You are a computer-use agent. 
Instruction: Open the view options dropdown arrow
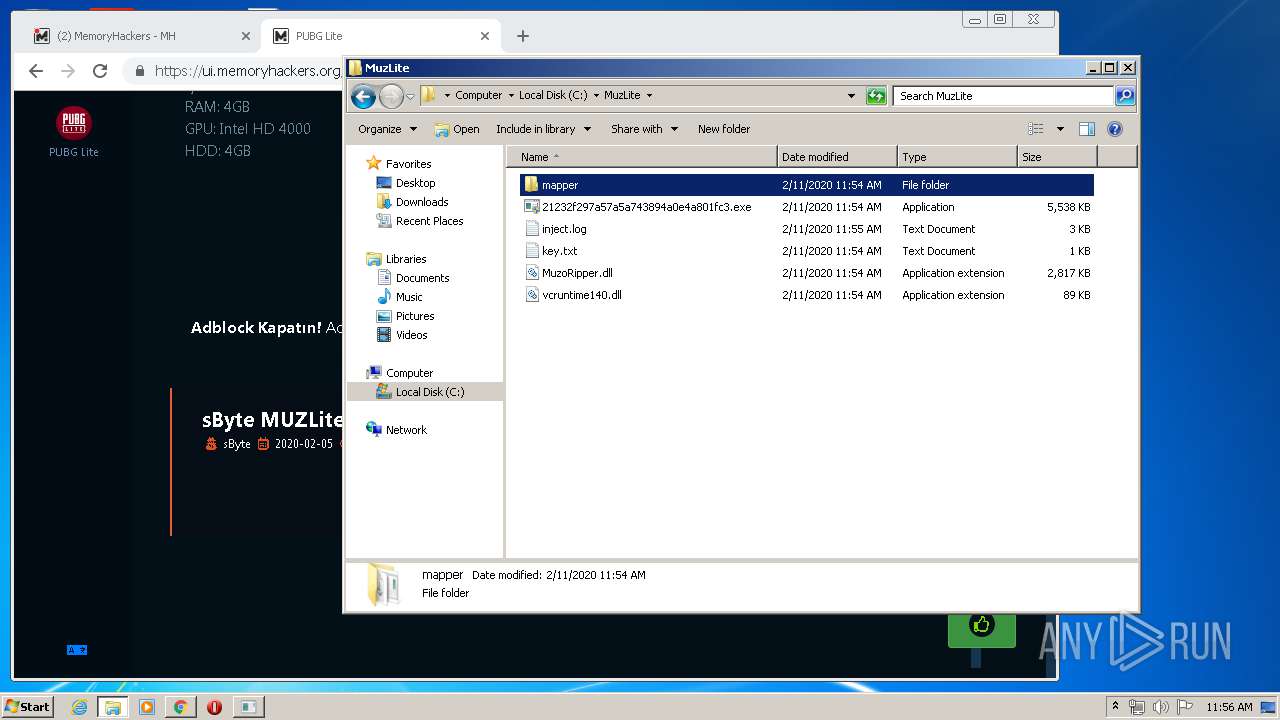1060,129
